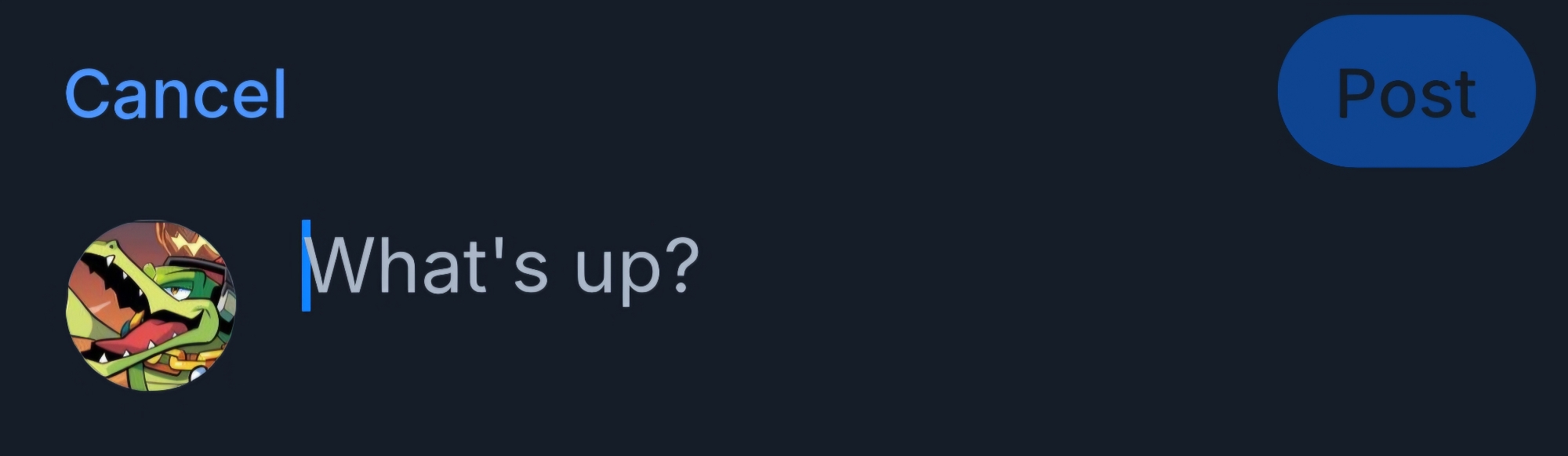Cancel composing the new post

pos(176,94)
